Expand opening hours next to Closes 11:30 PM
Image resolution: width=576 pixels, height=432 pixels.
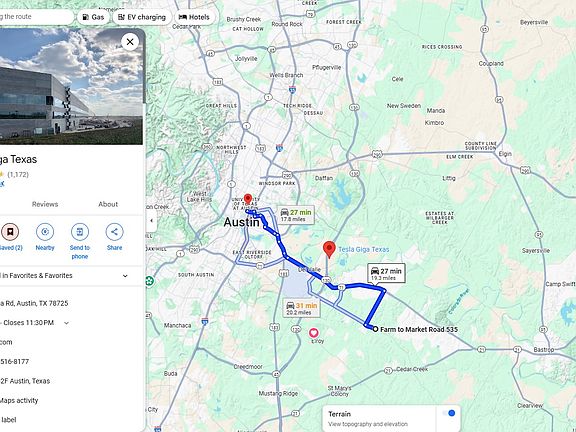click(x=66, y=323)
